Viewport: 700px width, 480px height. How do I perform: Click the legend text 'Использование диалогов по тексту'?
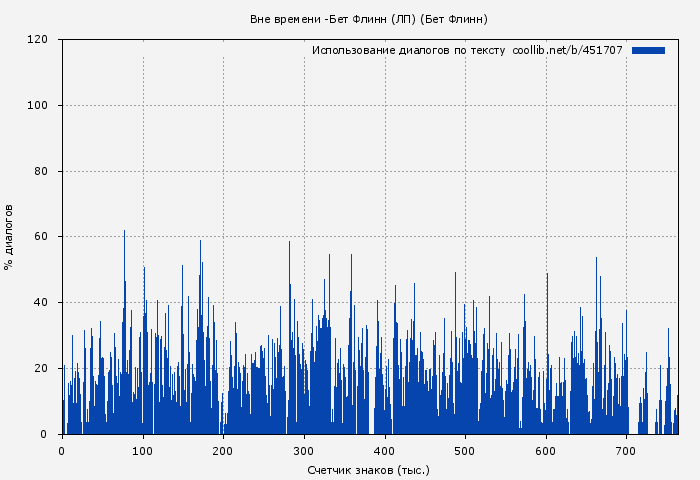tap(408, 50)
